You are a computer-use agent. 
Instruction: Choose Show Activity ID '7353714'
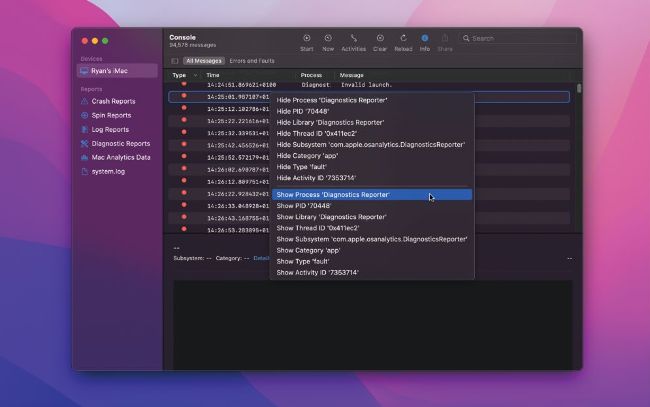click(372, 273)
